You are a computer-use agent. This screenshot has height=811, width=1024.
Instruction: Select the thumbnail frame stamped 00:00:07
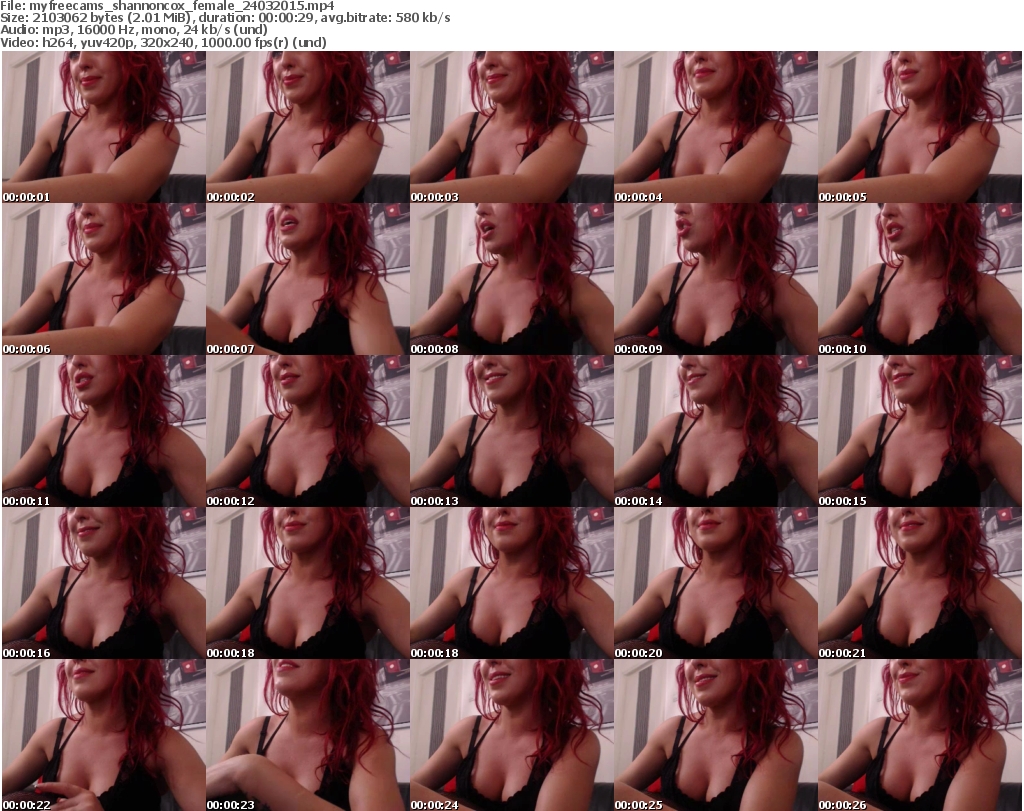(x=308, y=279)
